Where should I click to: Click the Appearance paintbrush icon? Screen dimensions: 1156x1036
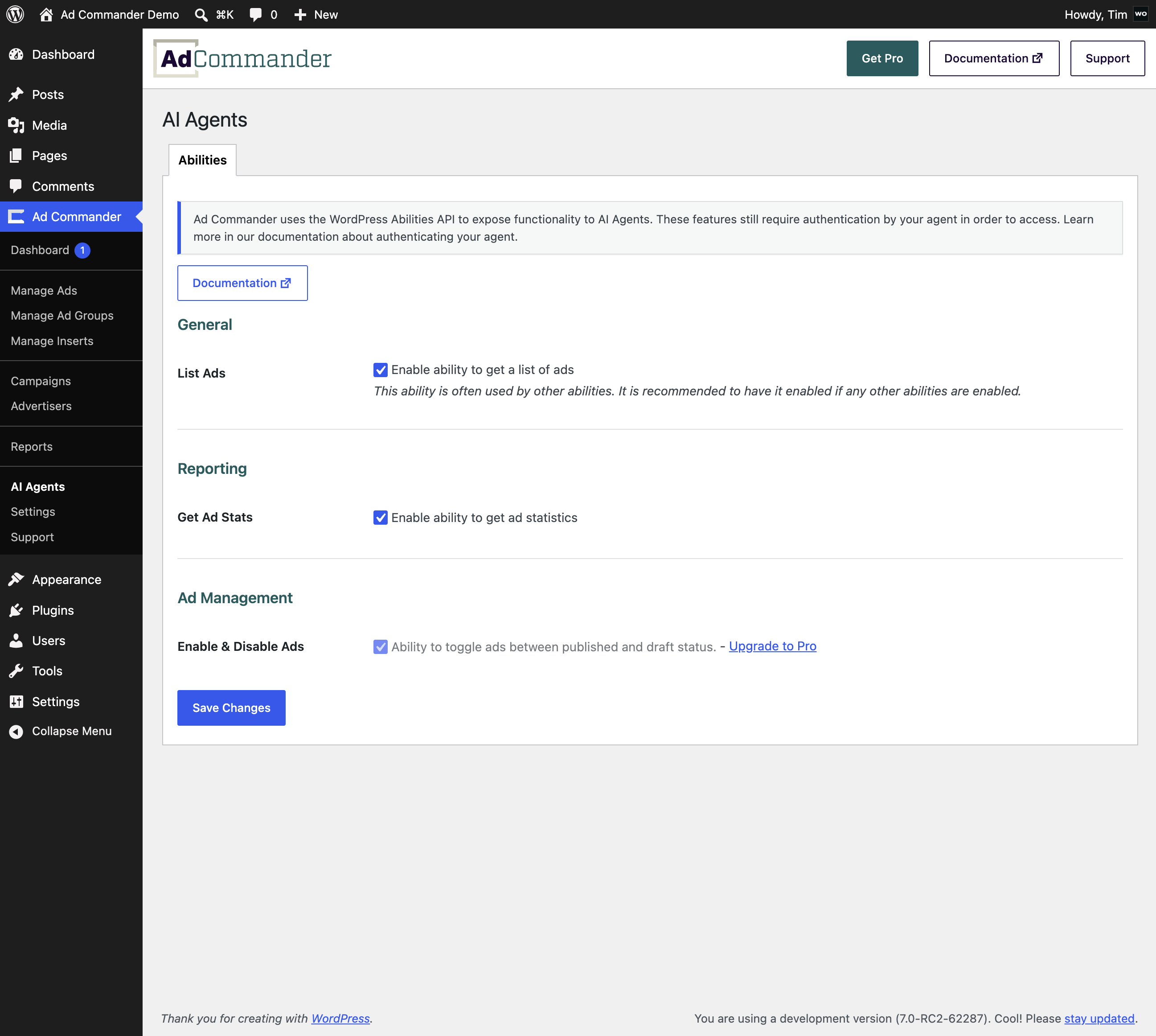(16, 580)
